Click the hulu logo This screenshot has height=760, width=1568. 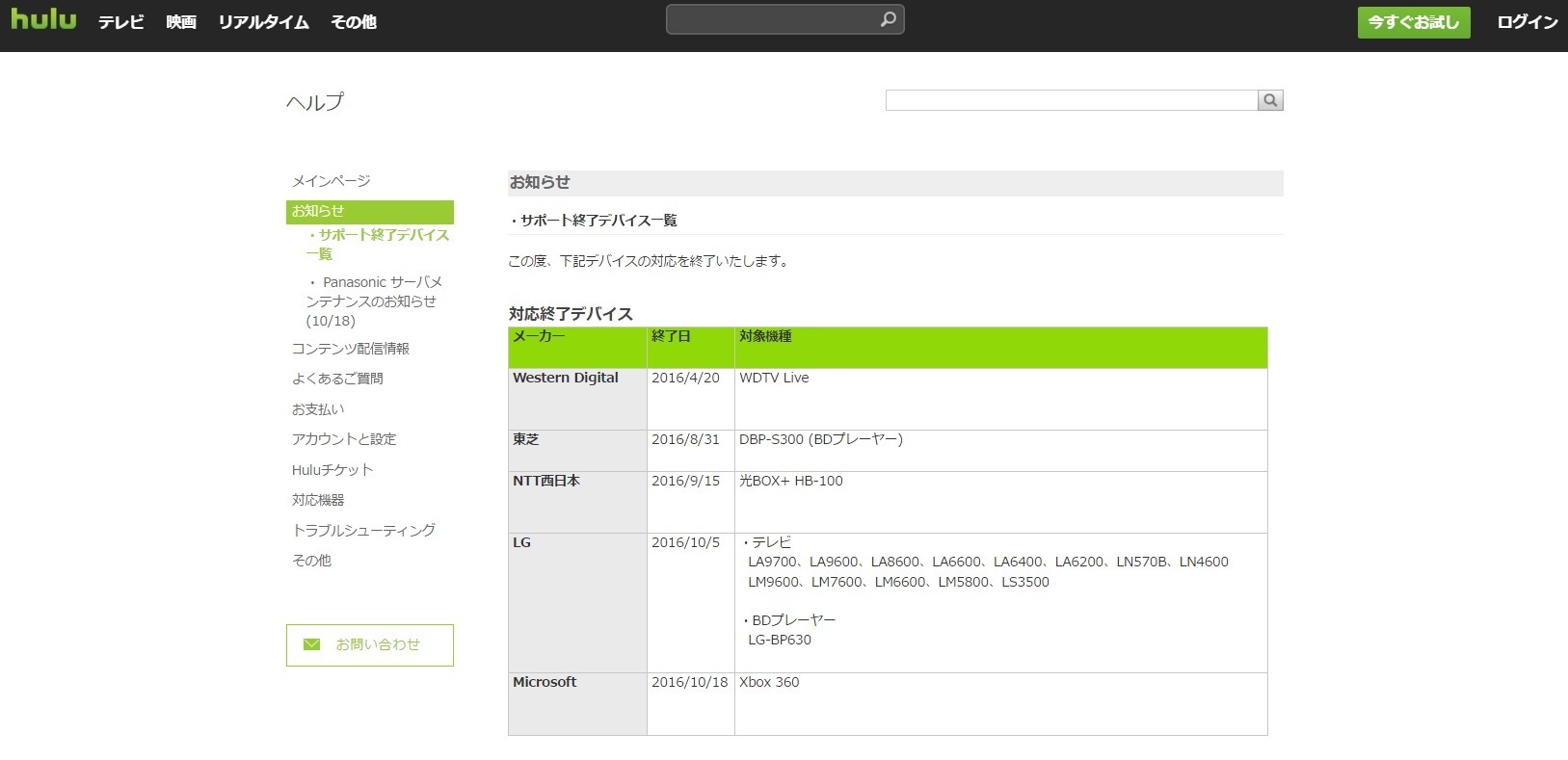click(43, 18)
